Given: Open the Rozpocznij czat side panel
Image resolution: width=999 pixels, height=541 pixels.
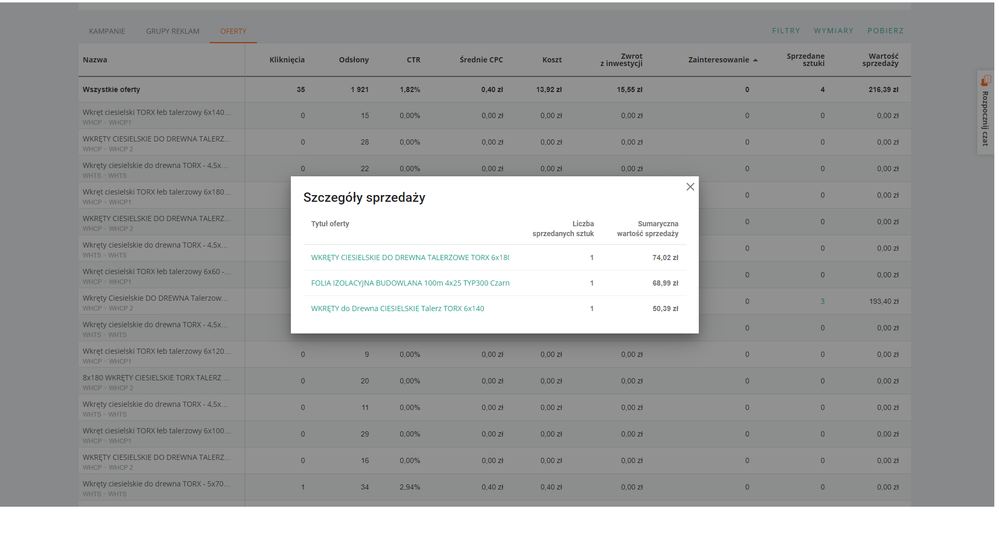Looking at the screenshot, I should [984, 112].
